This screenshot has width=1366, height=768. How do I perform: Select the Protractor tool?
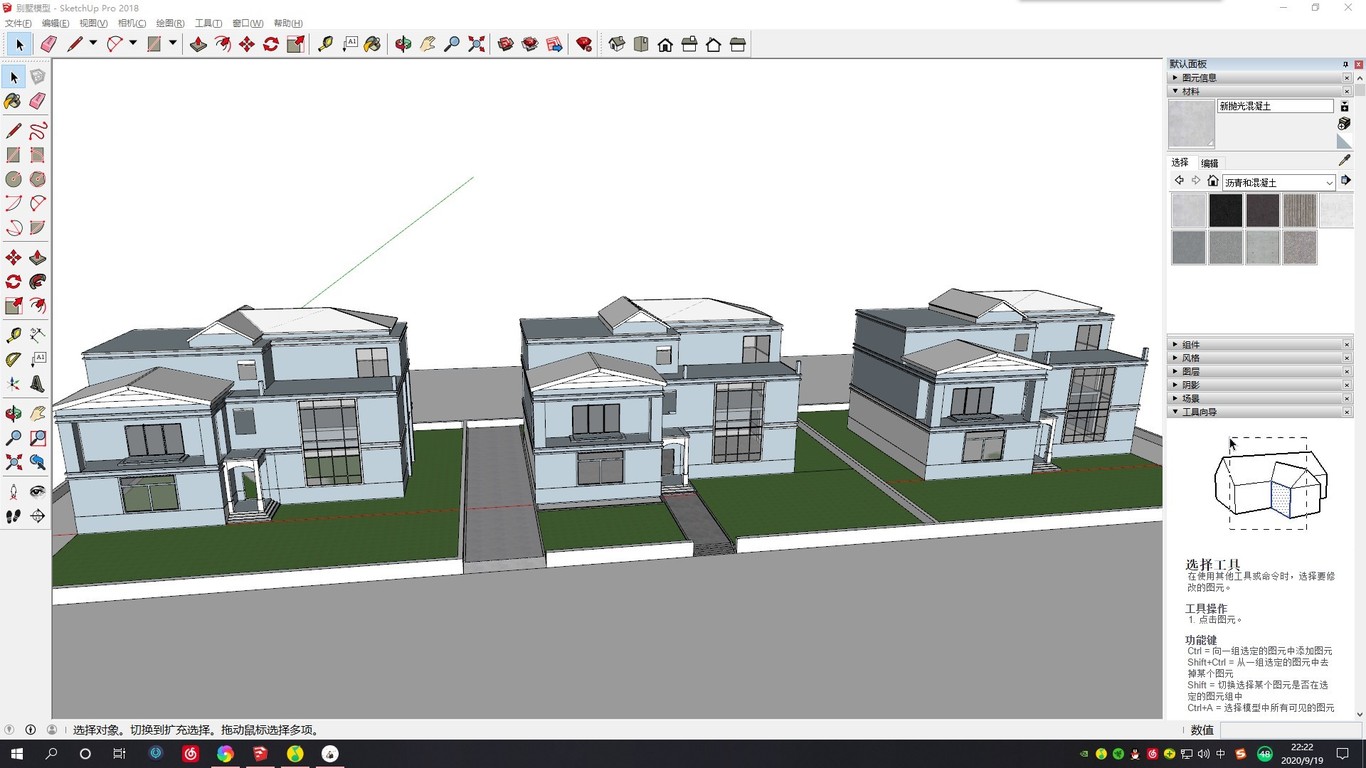14,359
